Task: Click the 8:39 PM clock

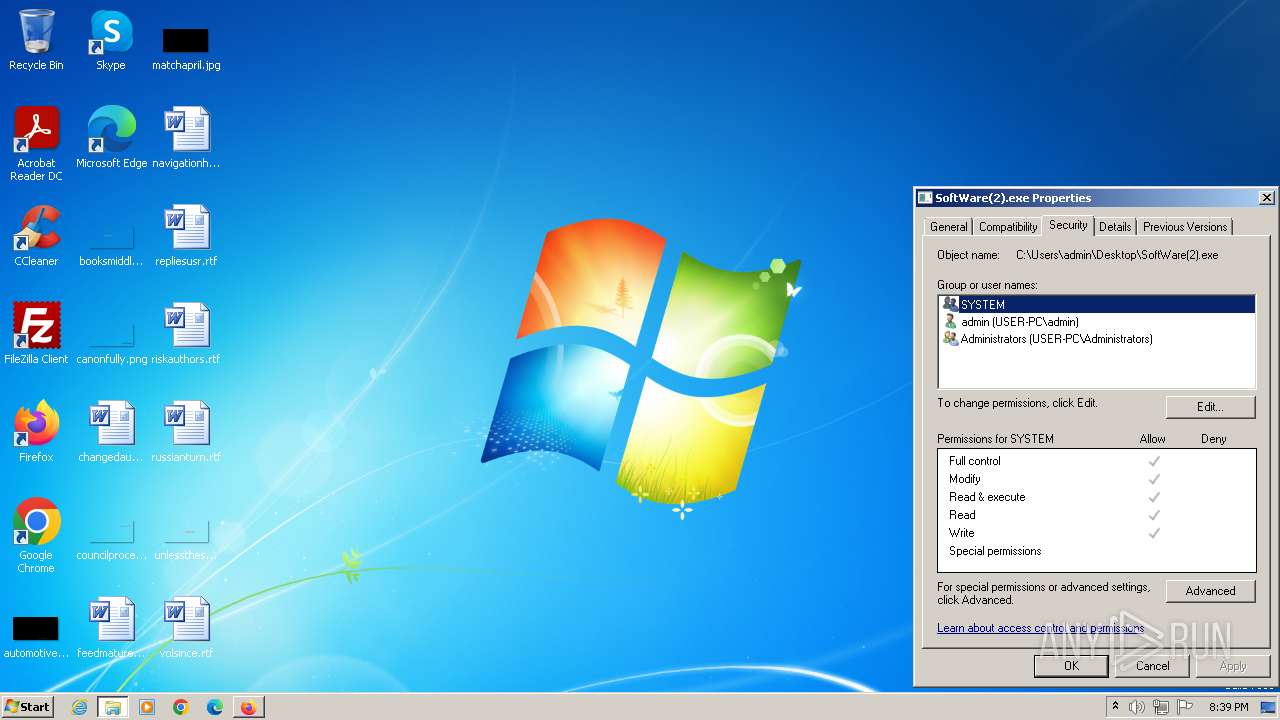Action: [x=1229, y=707]
